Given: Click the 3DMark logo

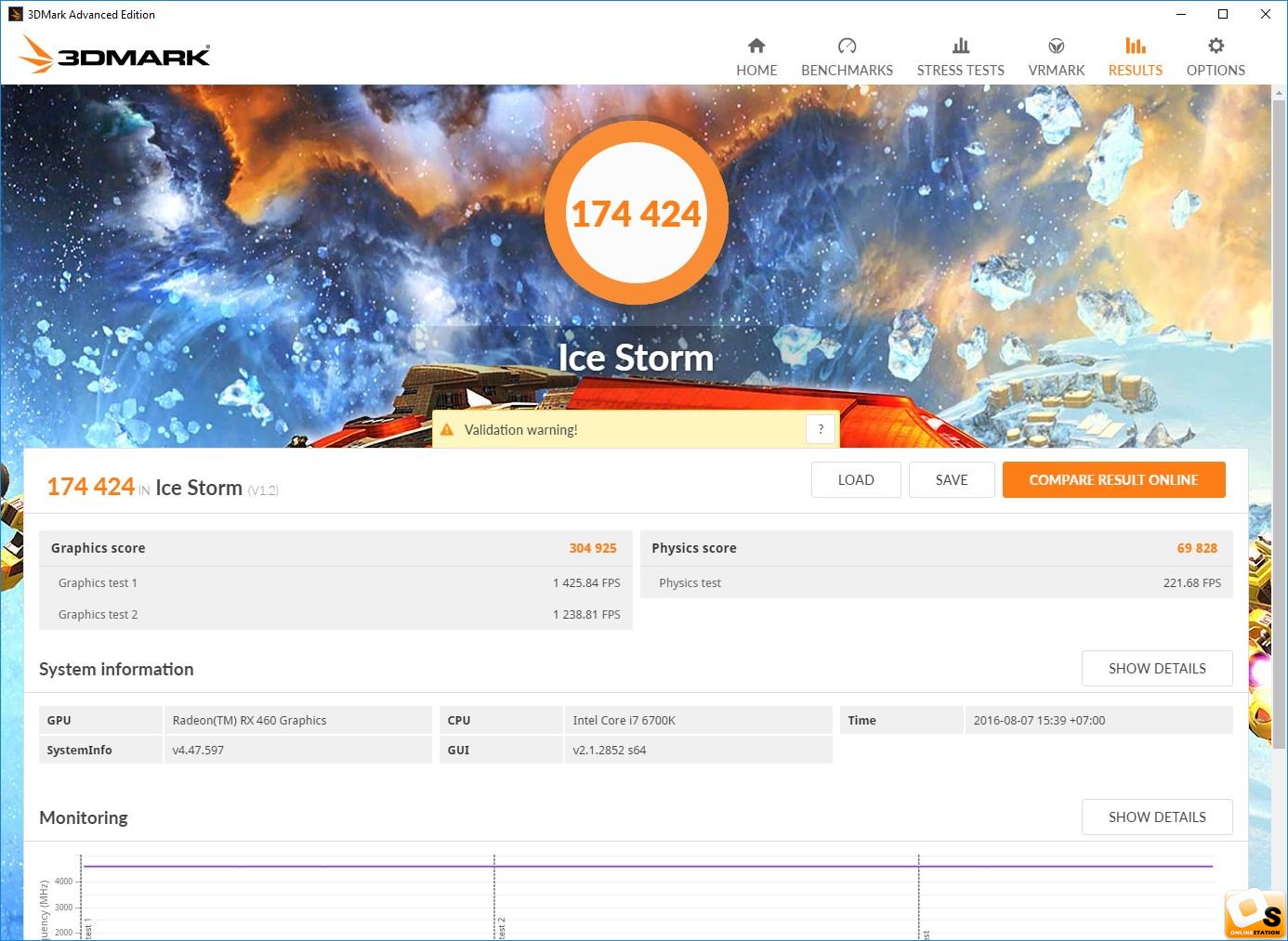Looking at the screenshot, I should pos(114,54).
